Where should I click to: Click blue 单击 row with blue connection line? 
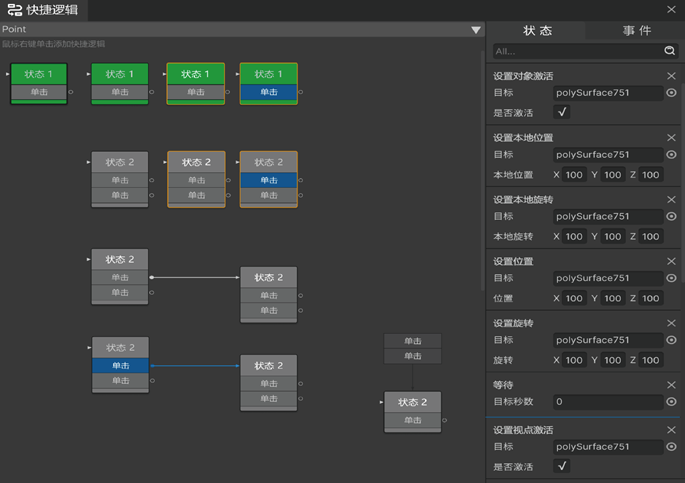pyautogui.click(x=121, y=366)
